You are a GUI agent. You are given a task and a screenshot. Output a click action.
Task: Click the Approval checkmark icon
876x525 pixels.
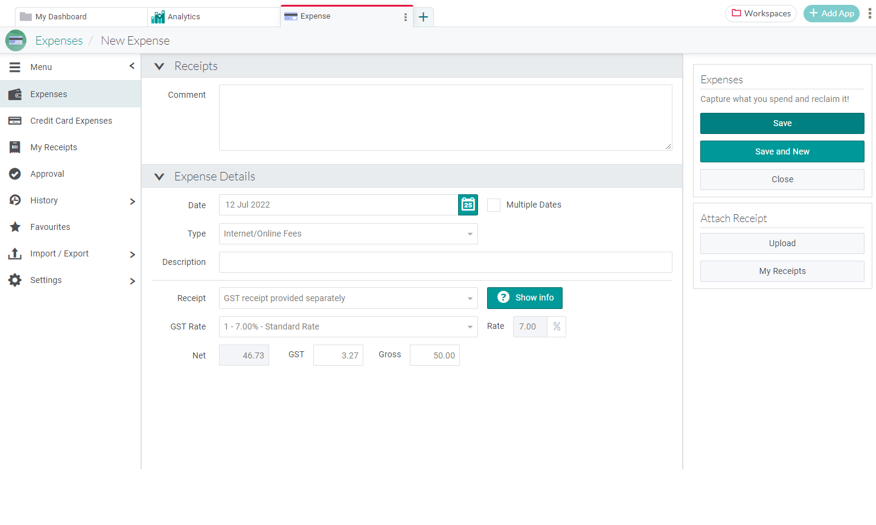[15, 174]
